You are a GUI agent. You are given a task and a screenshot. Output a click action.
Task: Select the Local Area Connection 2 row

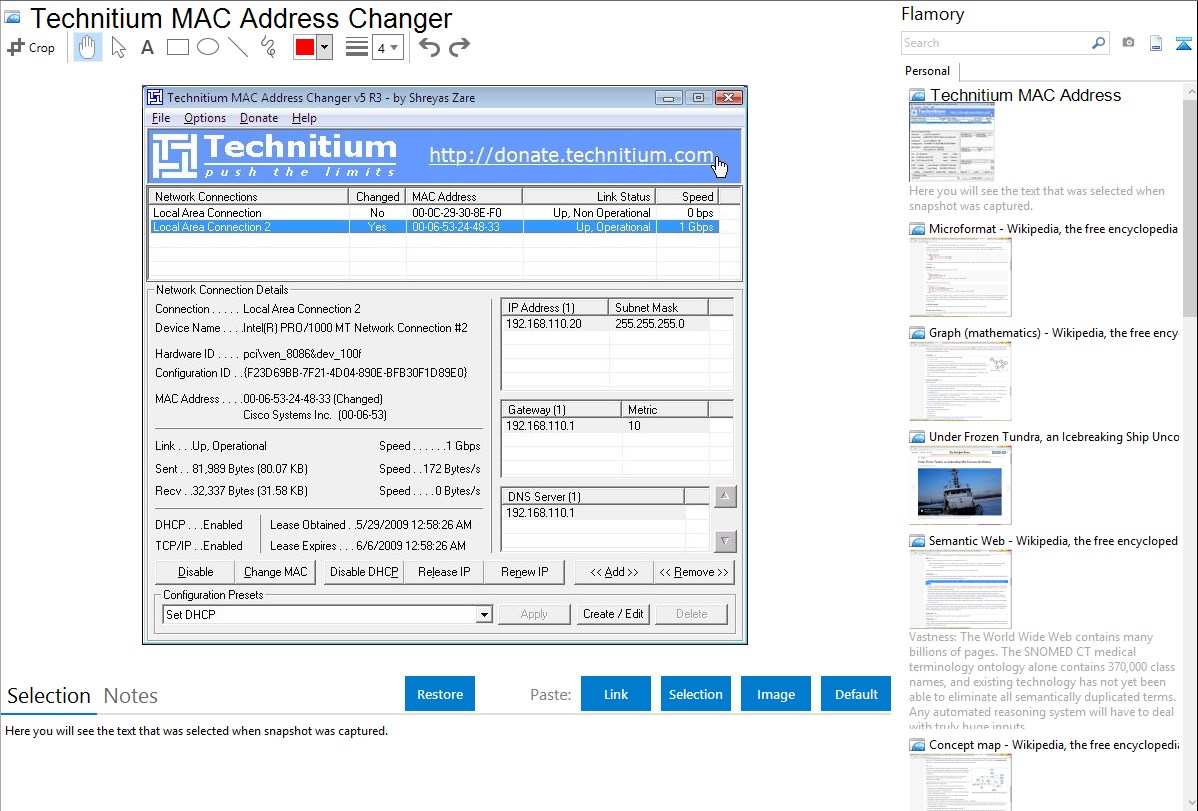click(x=434, y=227)
